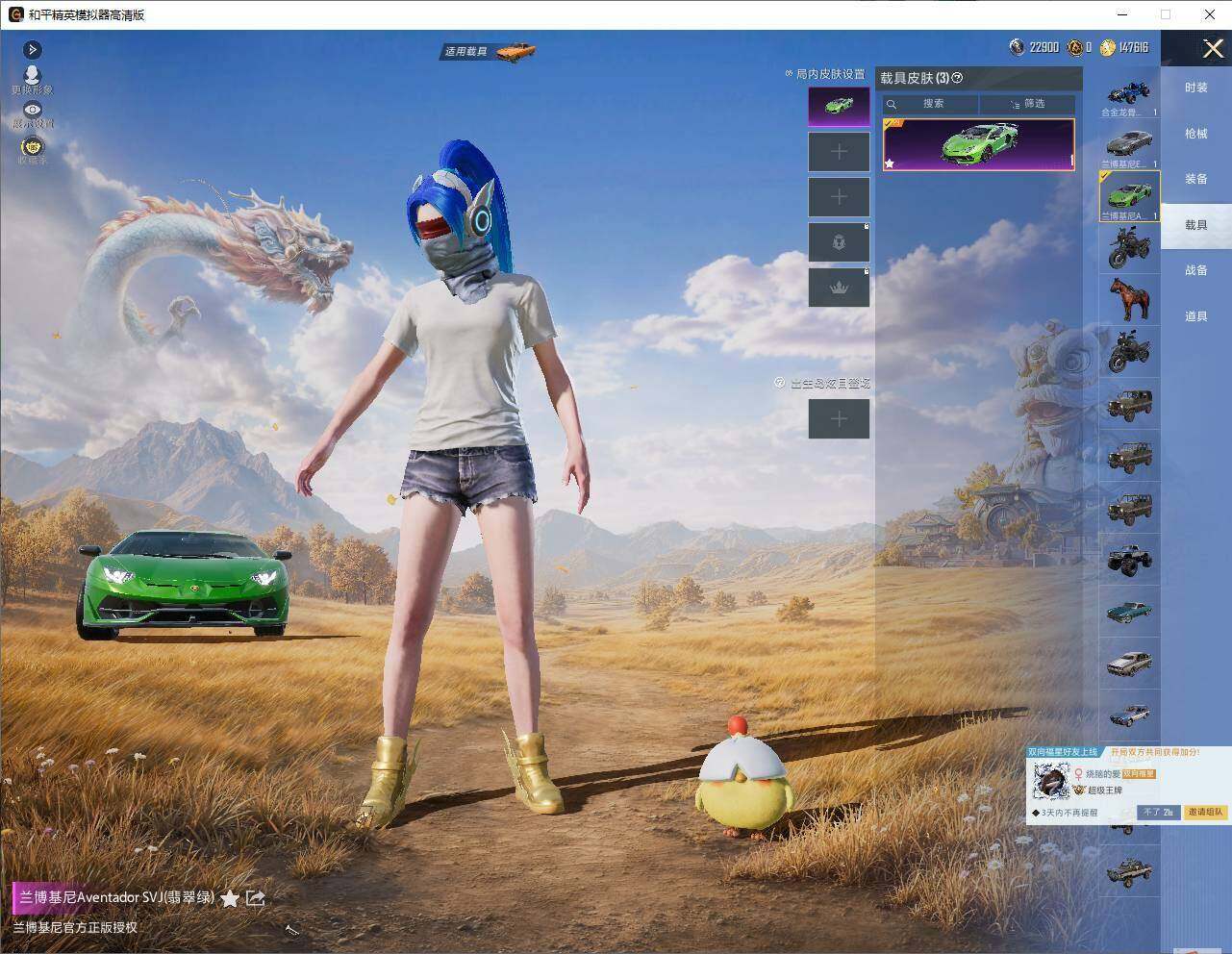This screenshot has width=1232, height=954.
Task: Click the silver coin currency icon
Action: (1017, 47)
